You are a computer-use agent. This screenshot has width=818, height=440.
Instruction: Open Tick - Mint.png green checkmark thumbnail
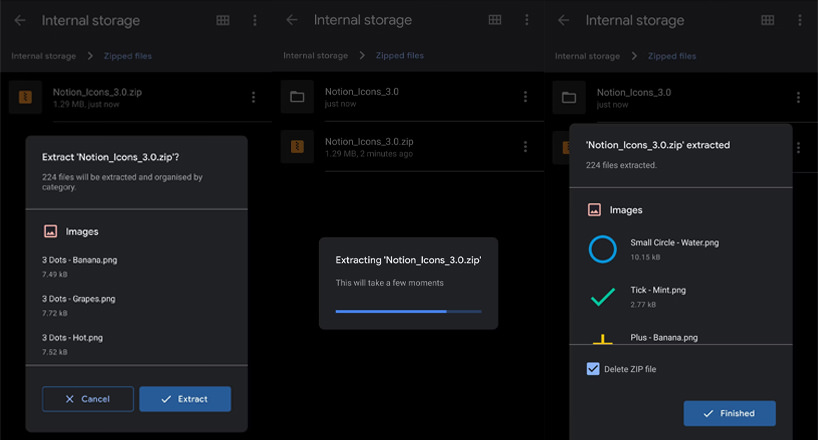603,296
